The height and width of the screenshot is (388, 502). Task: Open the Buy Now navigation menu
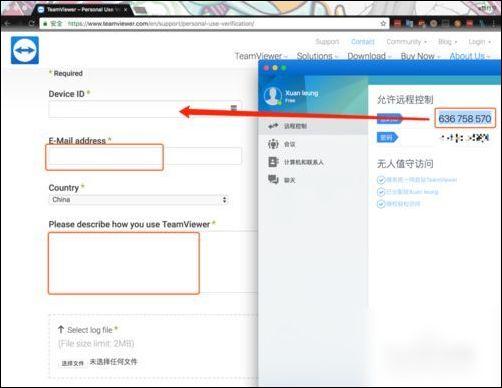[x=420, y=56]
